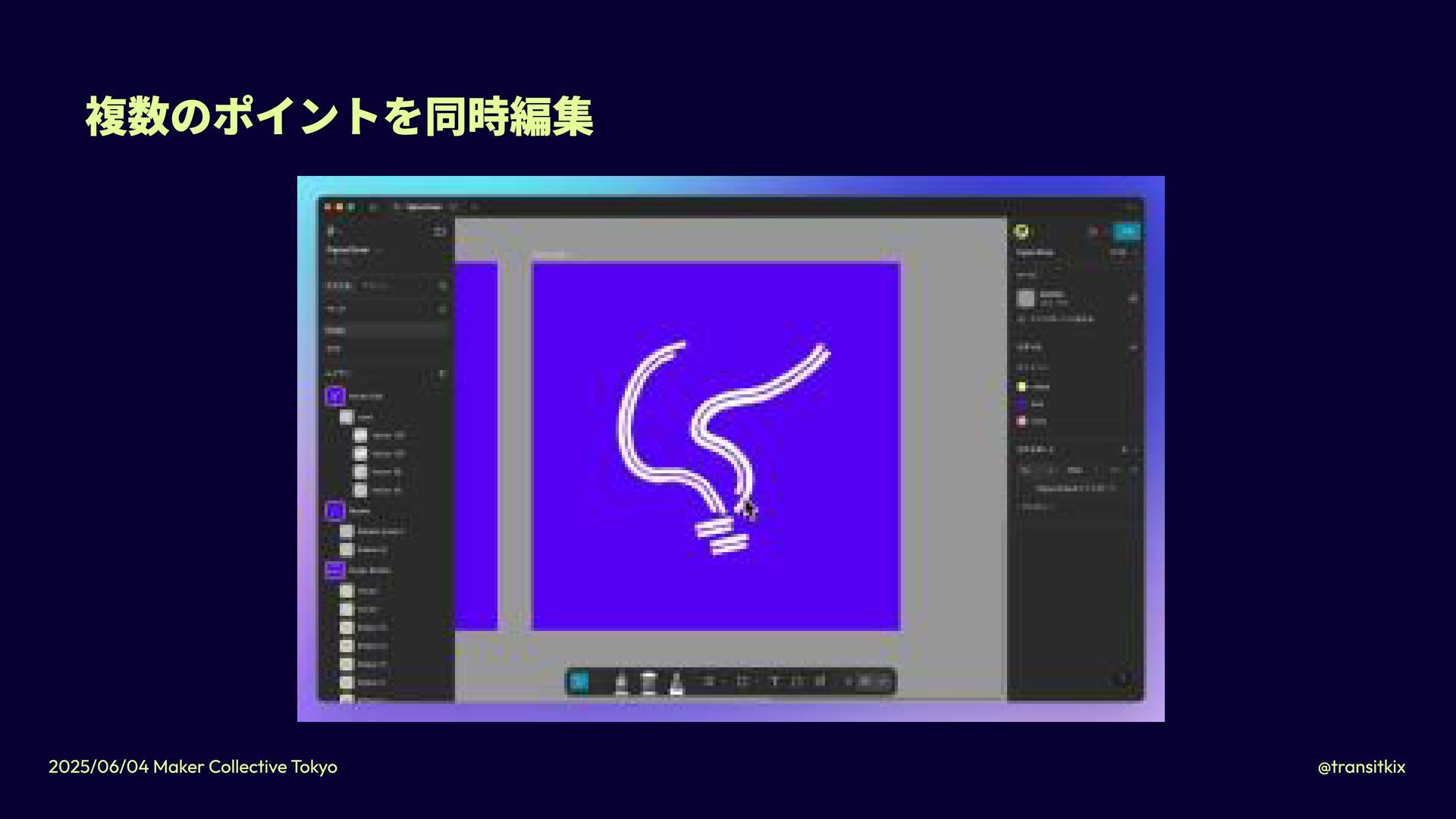The height and width of the screenshot is (819, 1456).
Task: Click the sidebar collapse icon atop left panel
Action: click(440, 231)
